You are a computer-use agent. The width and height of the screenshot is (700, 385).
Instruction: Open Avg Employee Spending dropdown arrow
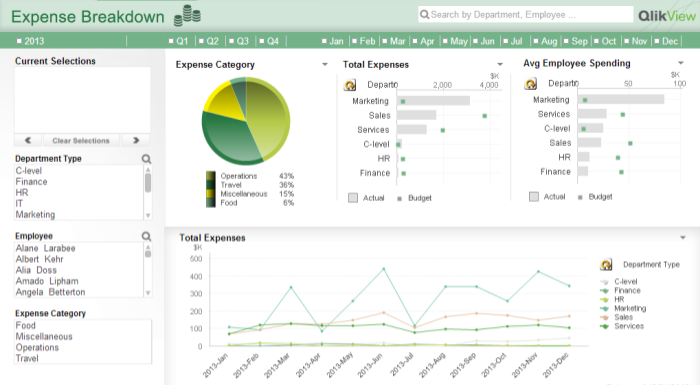point(681,63)
